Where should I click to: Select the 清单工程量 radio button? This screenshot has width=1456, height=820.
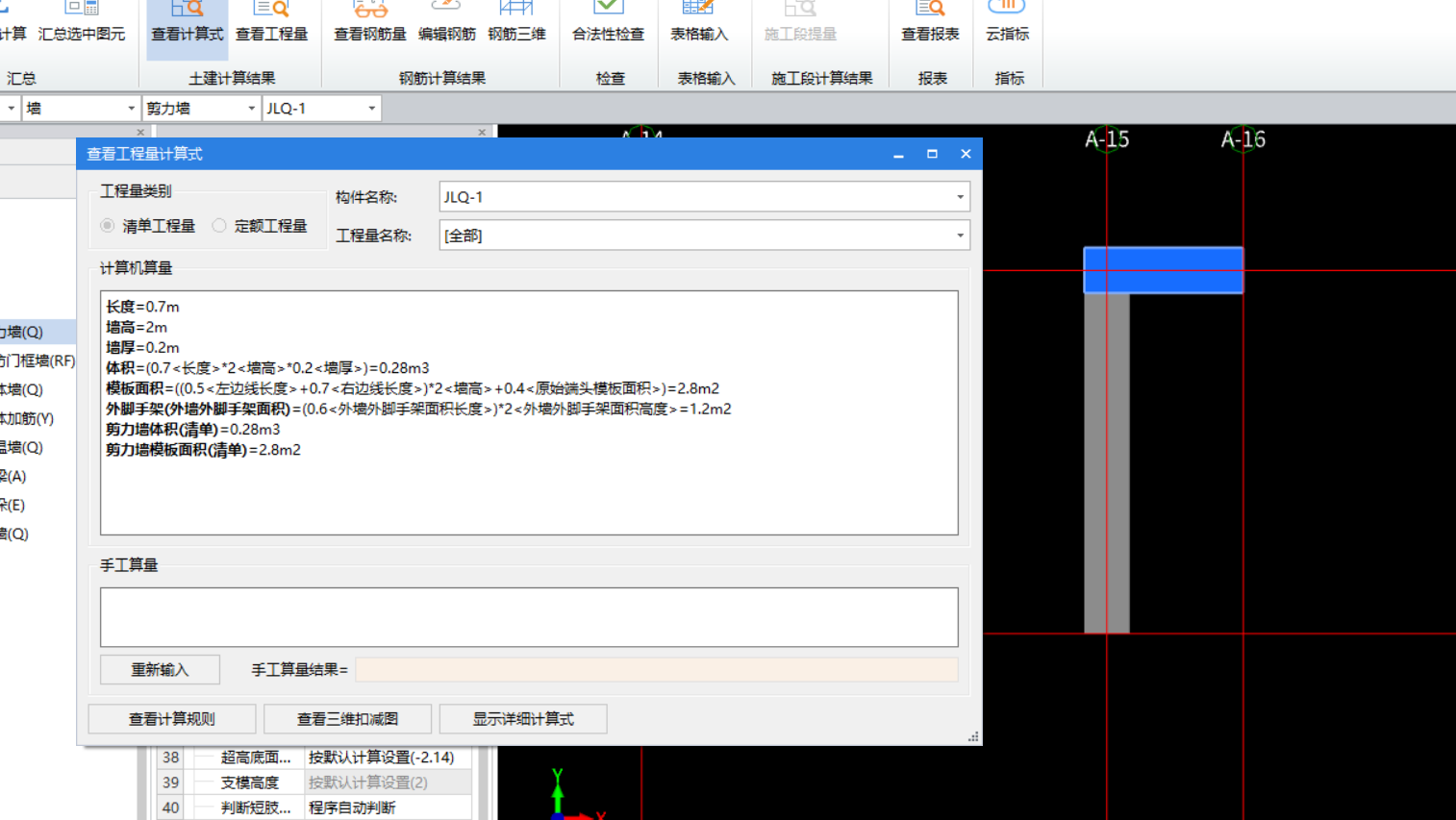point(108,226)
